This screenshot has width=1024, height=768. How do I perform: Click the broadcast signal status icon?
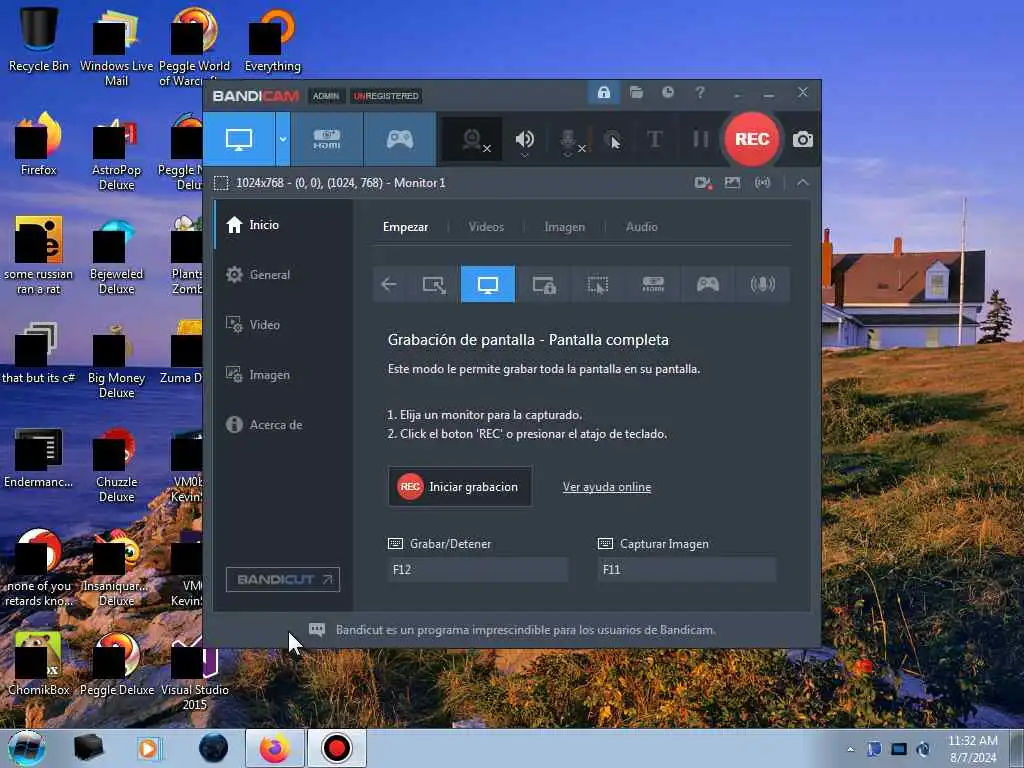point(762,183)
